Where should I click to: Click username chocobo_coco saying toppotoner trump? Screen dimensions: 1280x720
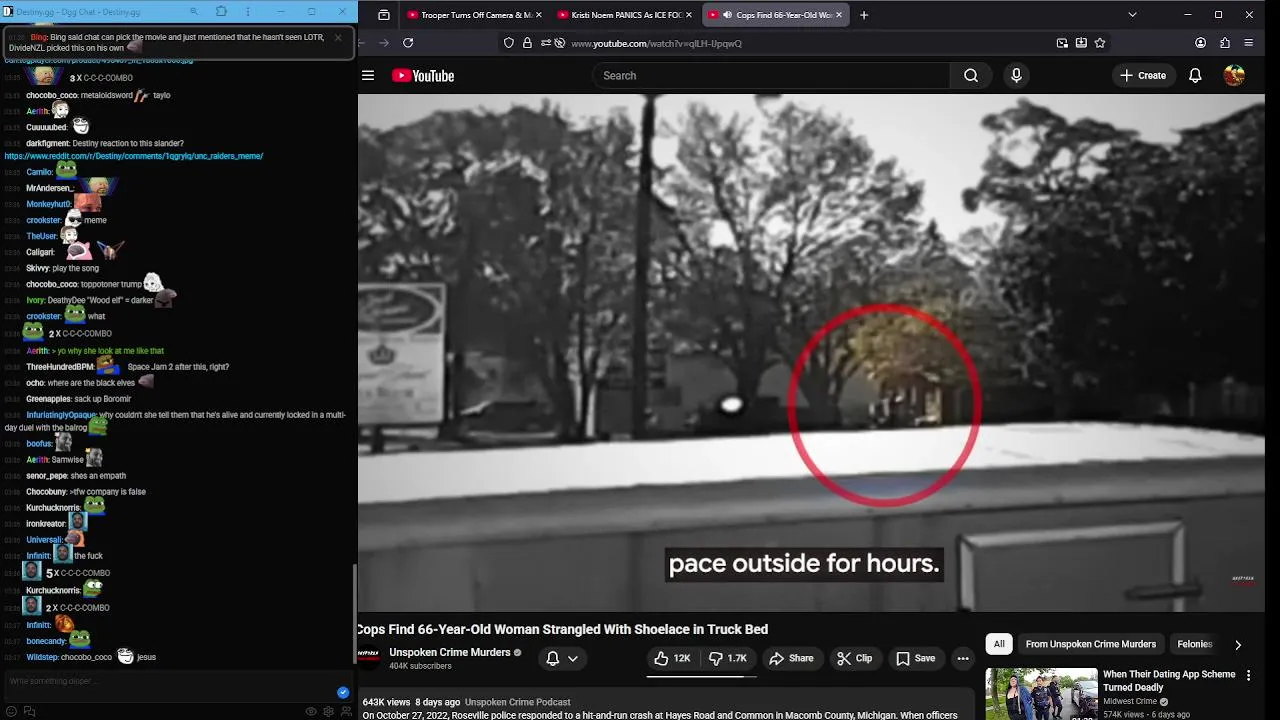[52, 285]
